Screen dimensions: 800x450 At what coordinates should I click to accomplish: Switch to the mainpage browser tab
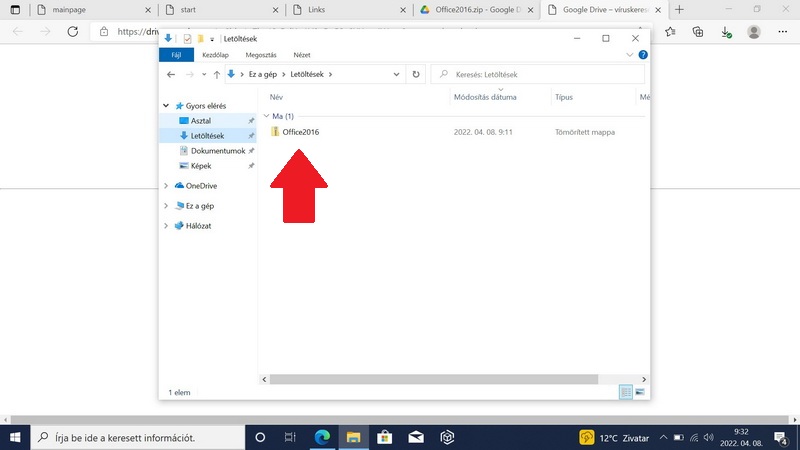(94, 10)
